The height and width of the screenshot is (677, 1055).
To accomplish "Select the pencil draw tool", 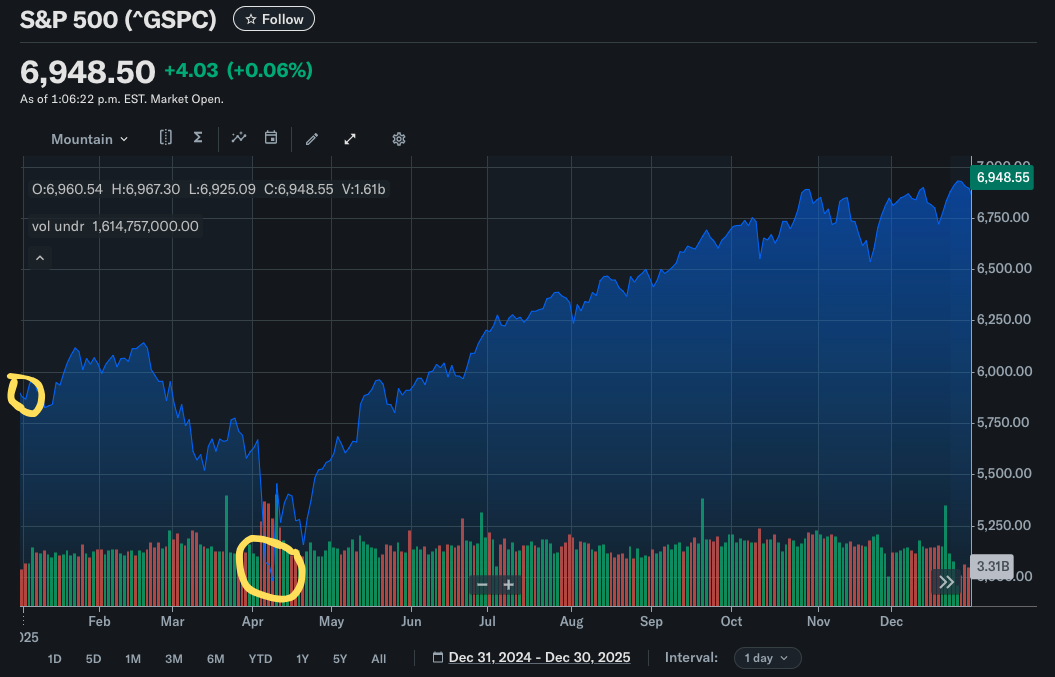I will 312,139.
